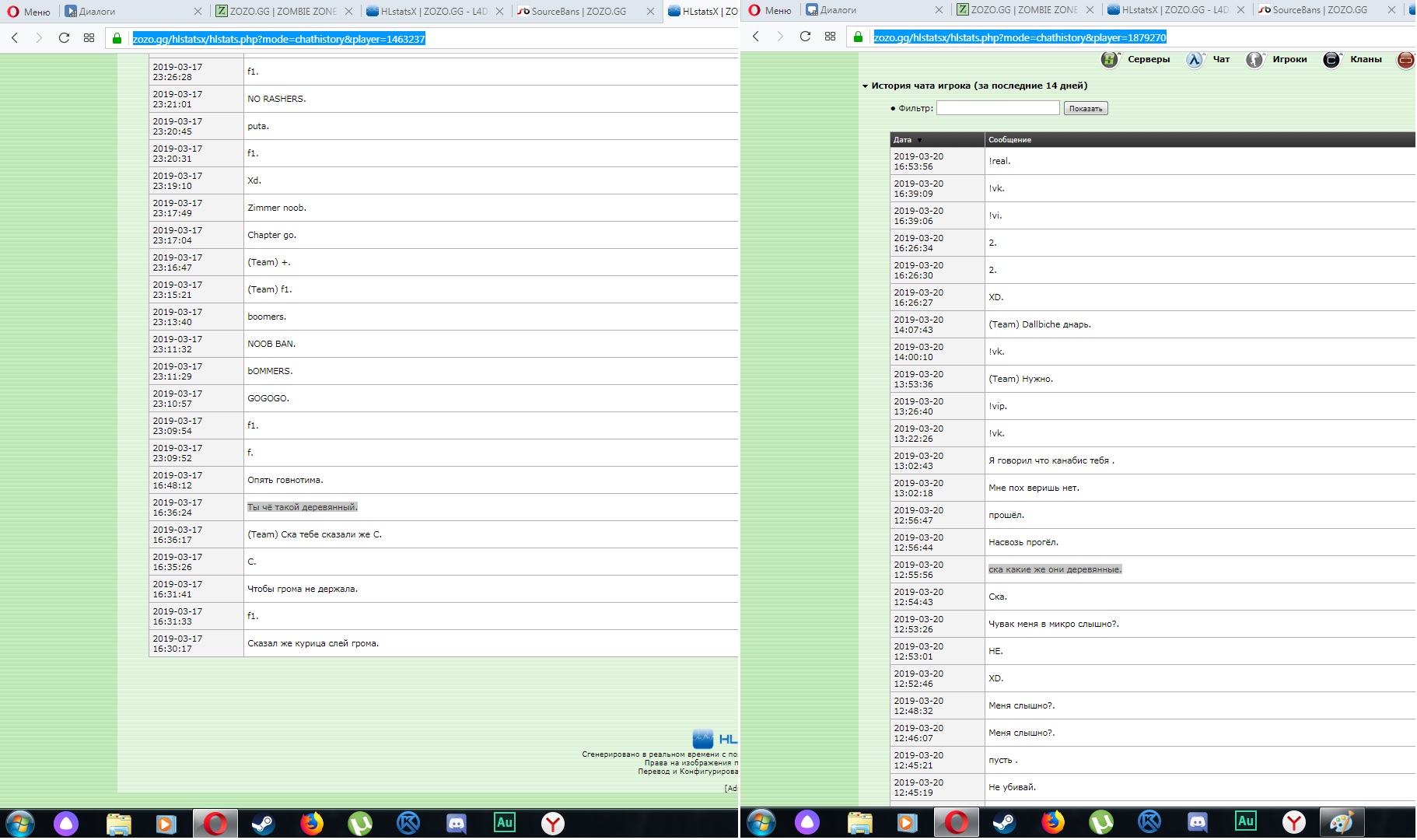
Task: Open the Discord icon in the left taskbar
Action: 457,823
